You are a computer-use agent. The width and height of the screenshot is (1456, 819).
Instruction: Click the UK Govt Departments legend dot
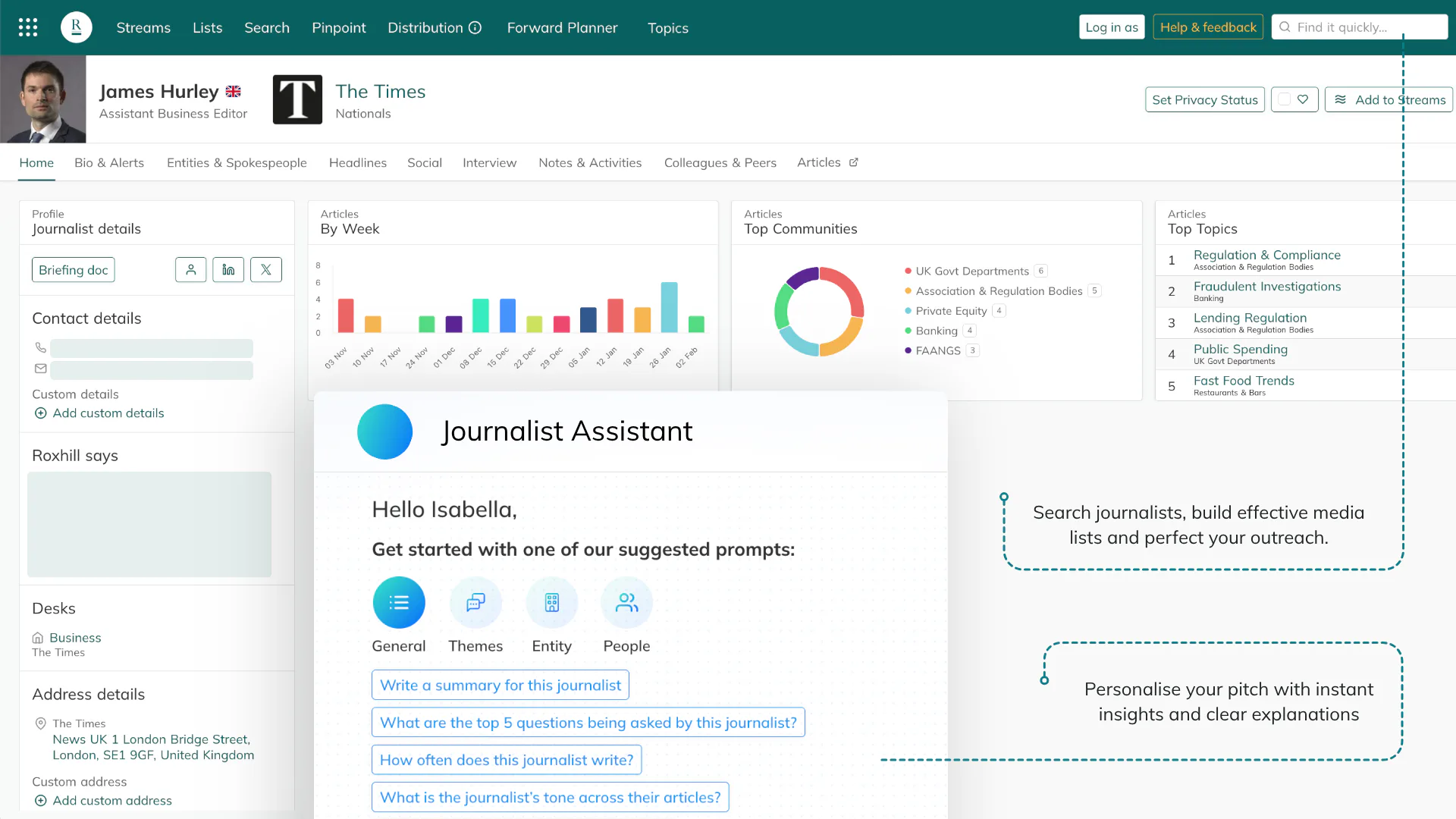(908, 271)
